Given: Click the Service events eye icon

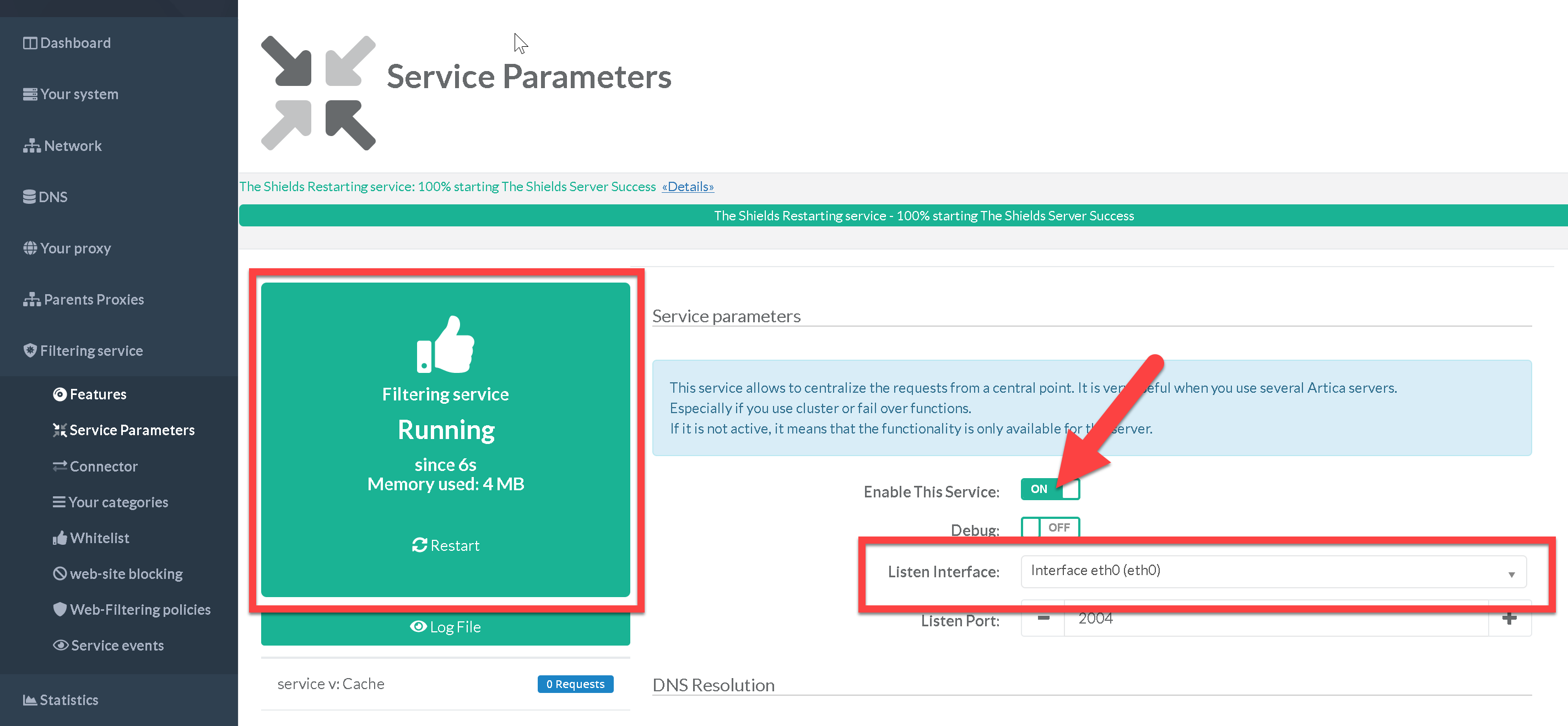Looking at the screenshot, I should [60, 645].
